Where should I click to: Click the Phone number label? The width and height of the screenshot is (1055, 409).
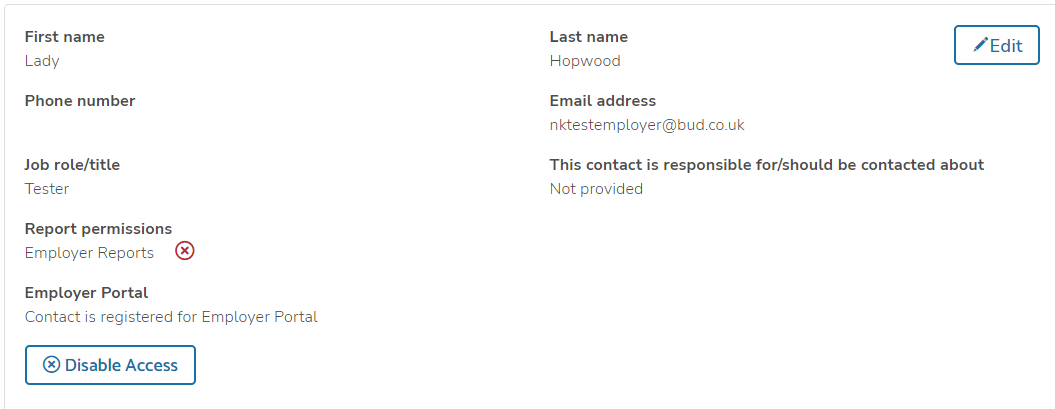80,101
